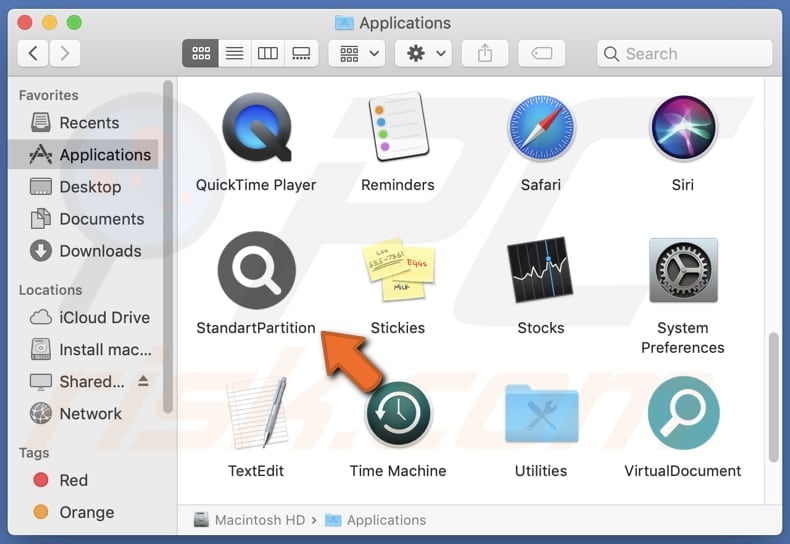790x544 pixels.
Task: Open the System Preferences icon
Action: pos(683,270)
